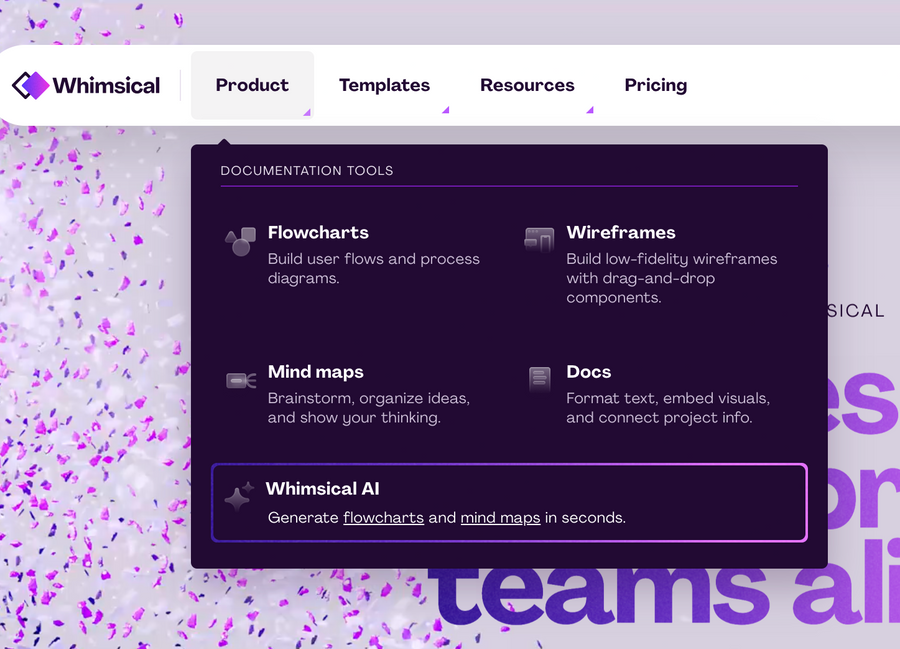Screen dimensions: 900x649
Task: Switch to the Product menu item
Action: [251, 85]
